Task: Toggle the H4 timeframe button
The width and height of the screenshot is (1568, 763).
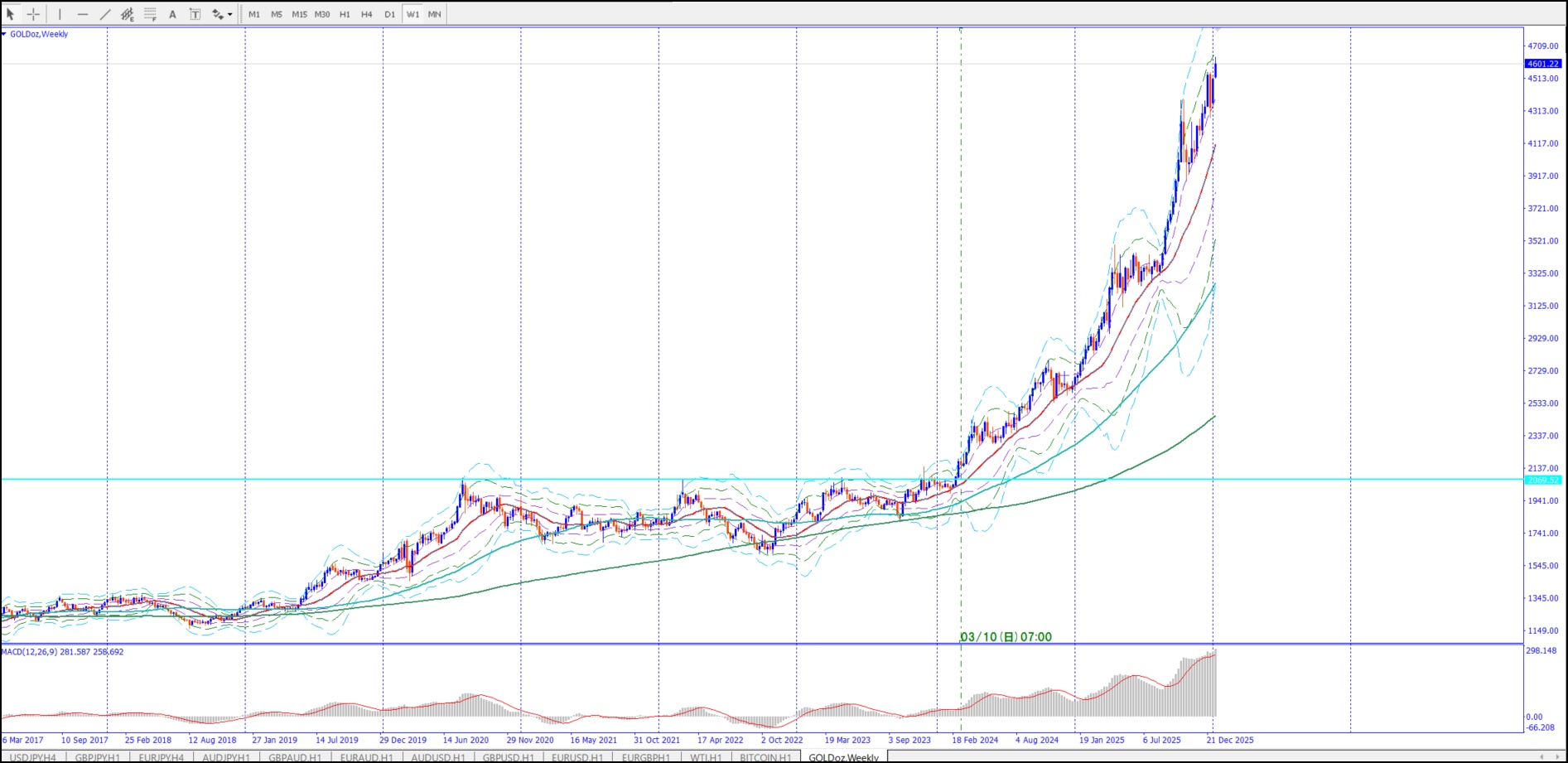Action: 367,14
